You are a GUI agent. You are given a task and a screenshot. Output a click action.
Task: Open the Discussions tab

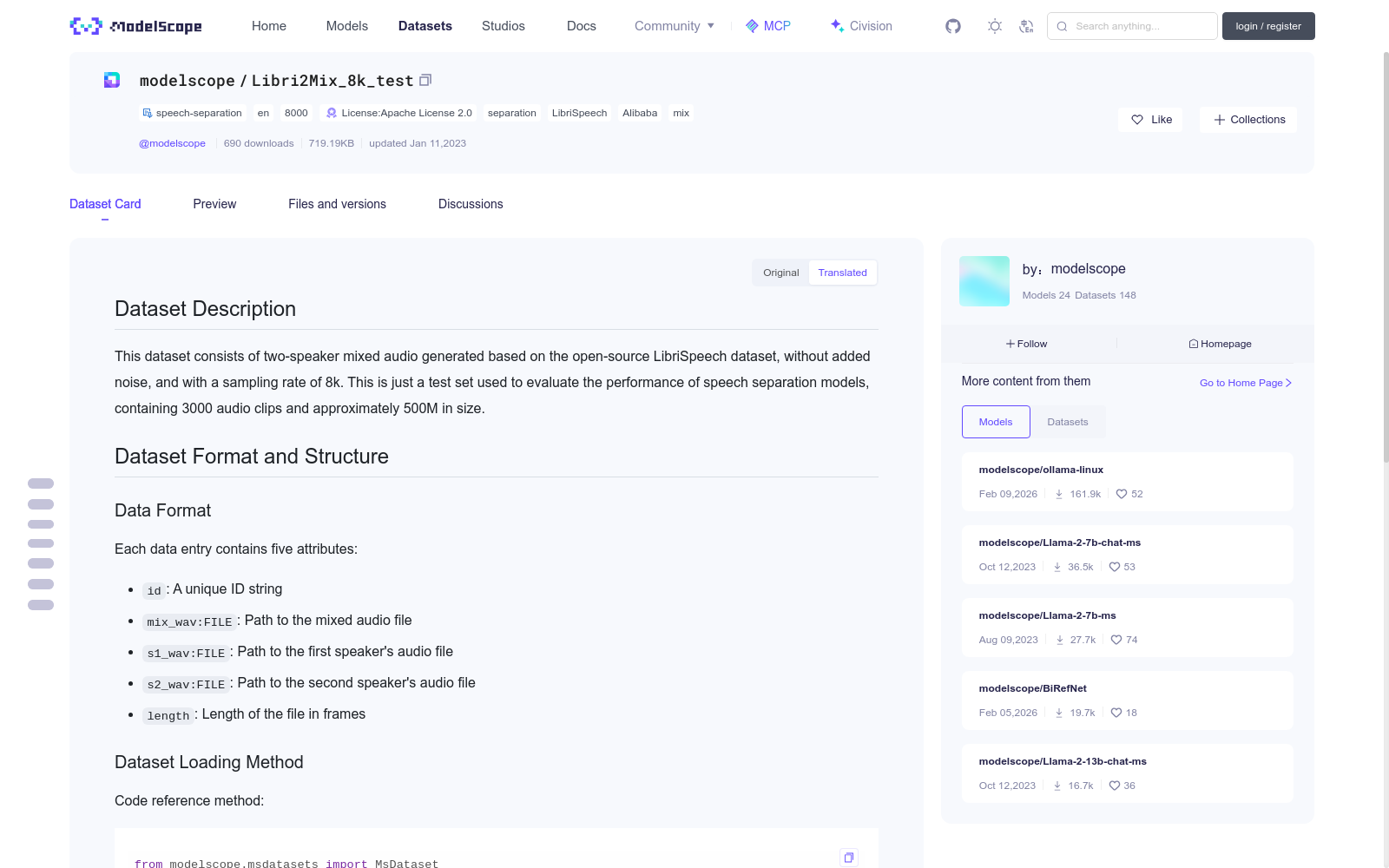coord(471,204)
